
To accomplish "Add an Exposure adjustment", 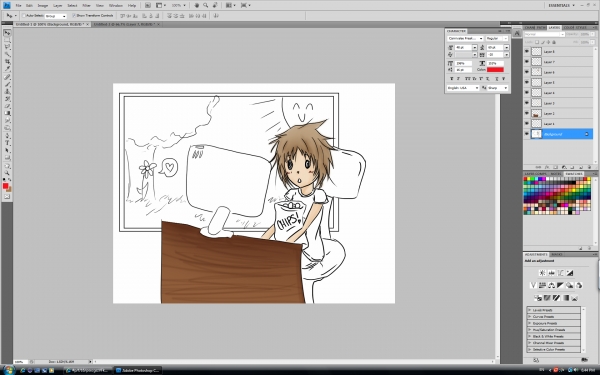I will click(569, 273).
